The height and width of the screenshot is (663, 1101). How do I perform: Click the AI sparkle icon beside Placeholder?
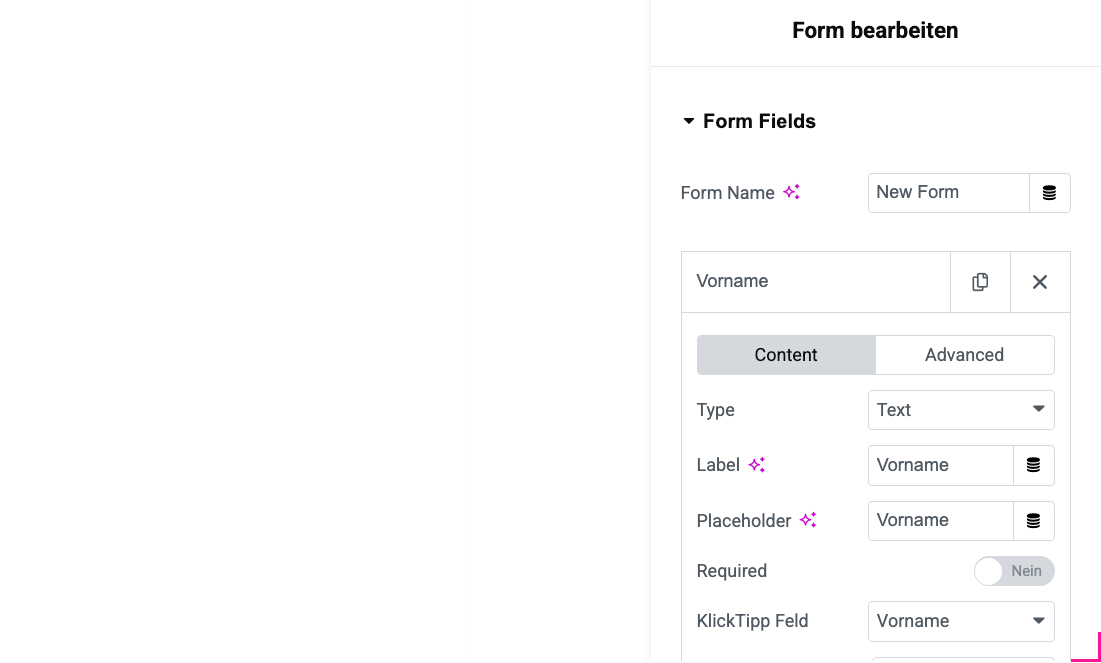pyautogui.click(x=808, y=520)
